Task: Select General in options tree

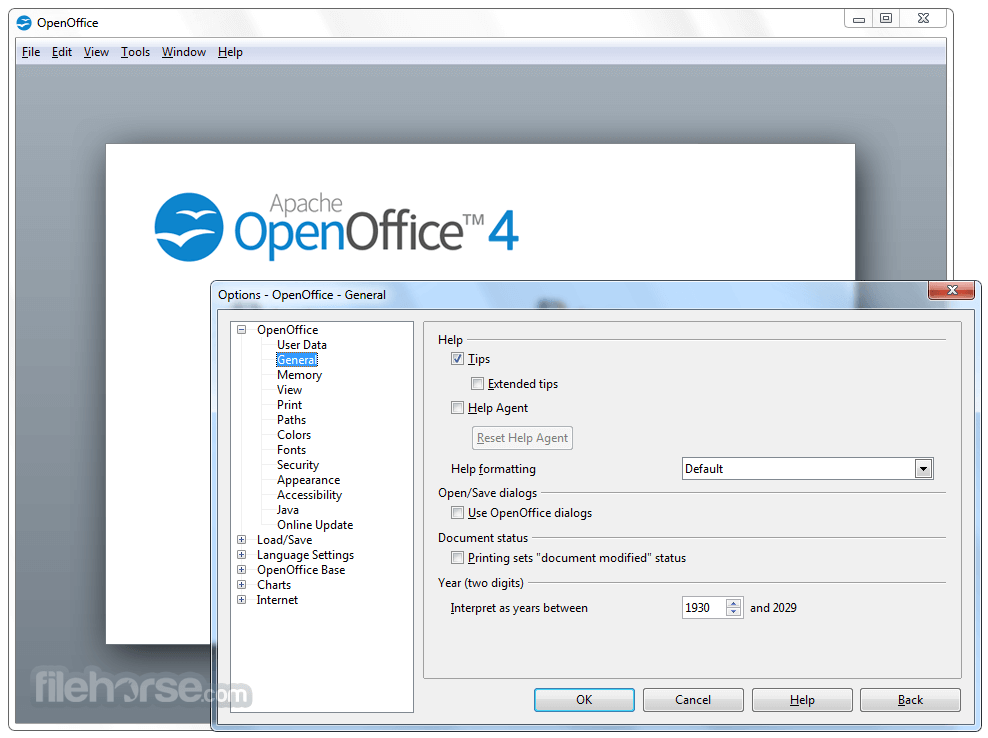Action: 297,359
